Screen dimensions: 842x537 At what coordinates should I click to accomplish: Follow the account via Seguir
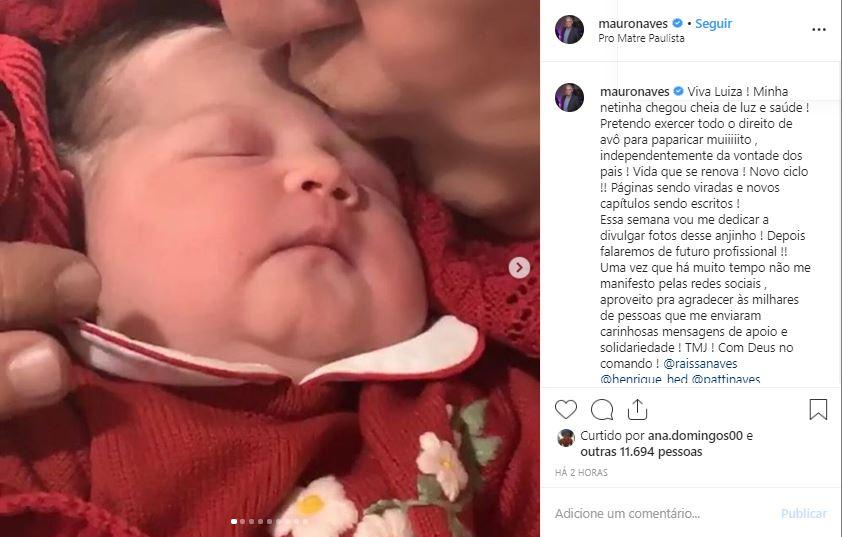click(714, 23)
